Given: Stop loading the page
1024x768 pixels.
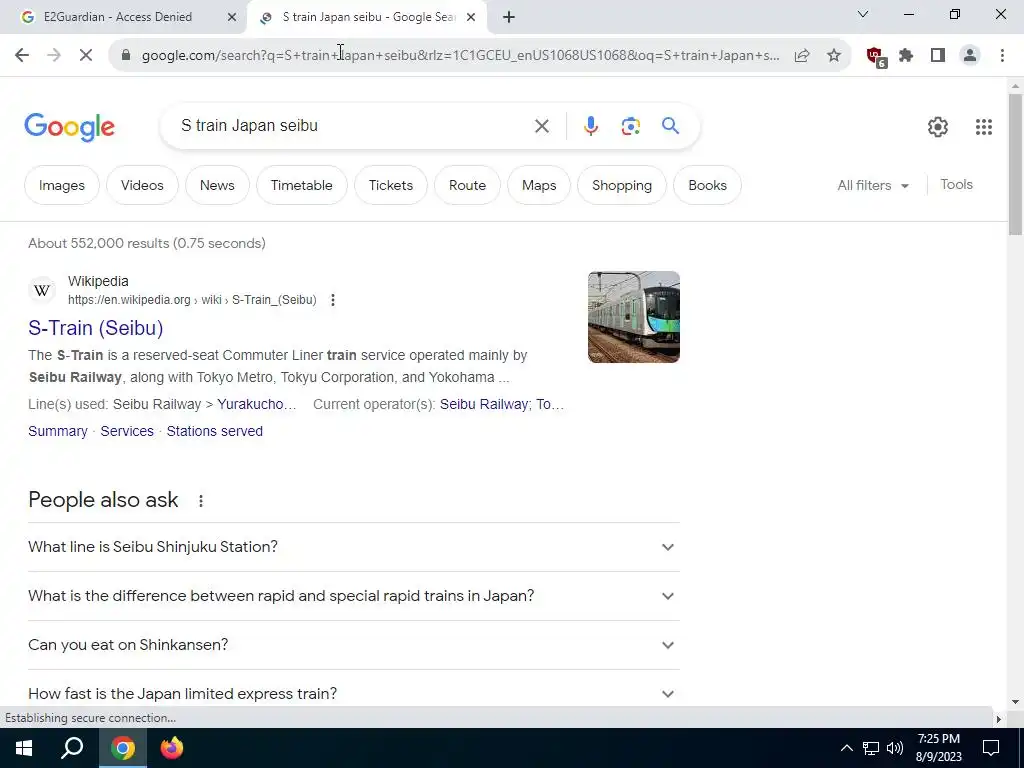Looking at the screenshot, I should point(86,56).
